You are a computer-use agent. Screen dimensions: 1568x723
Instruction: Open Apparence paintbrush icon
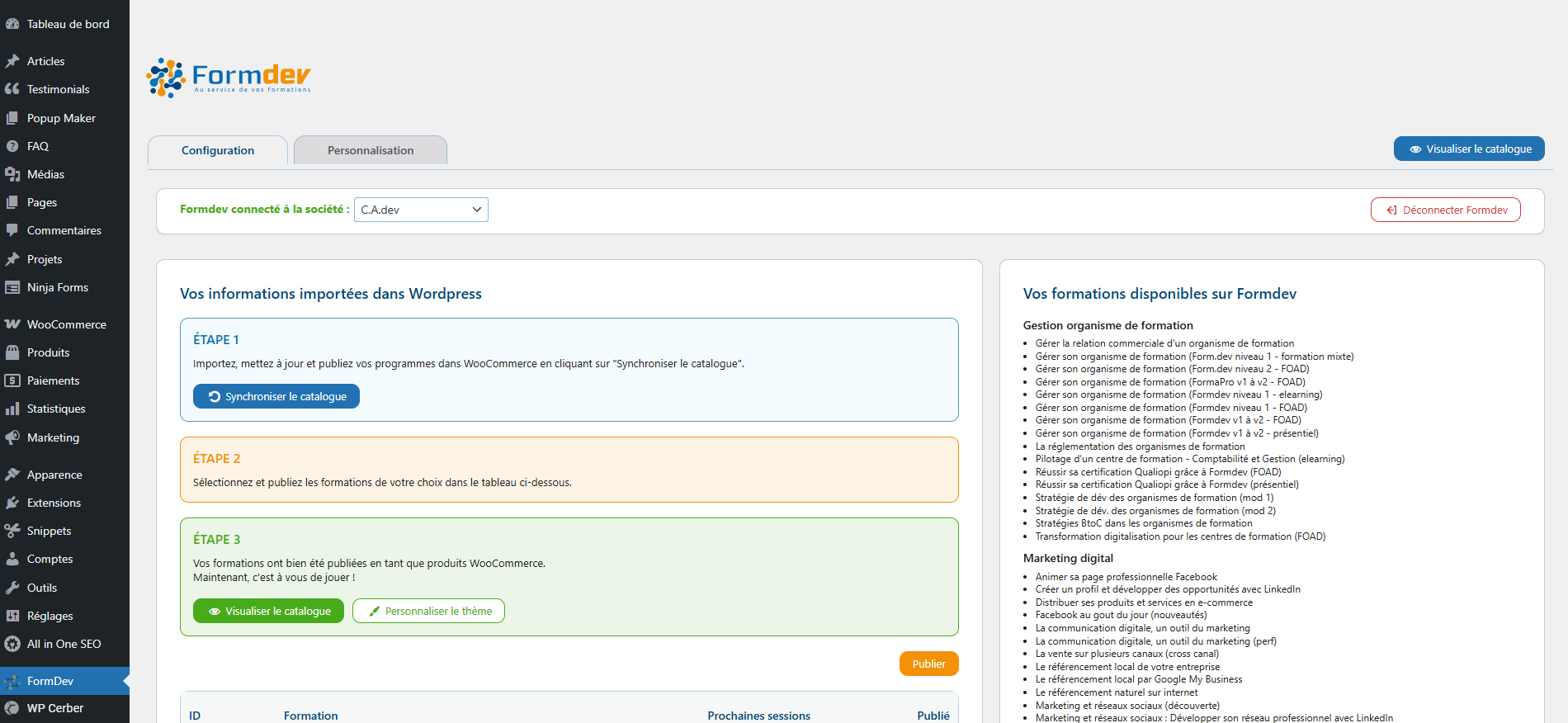12,475
